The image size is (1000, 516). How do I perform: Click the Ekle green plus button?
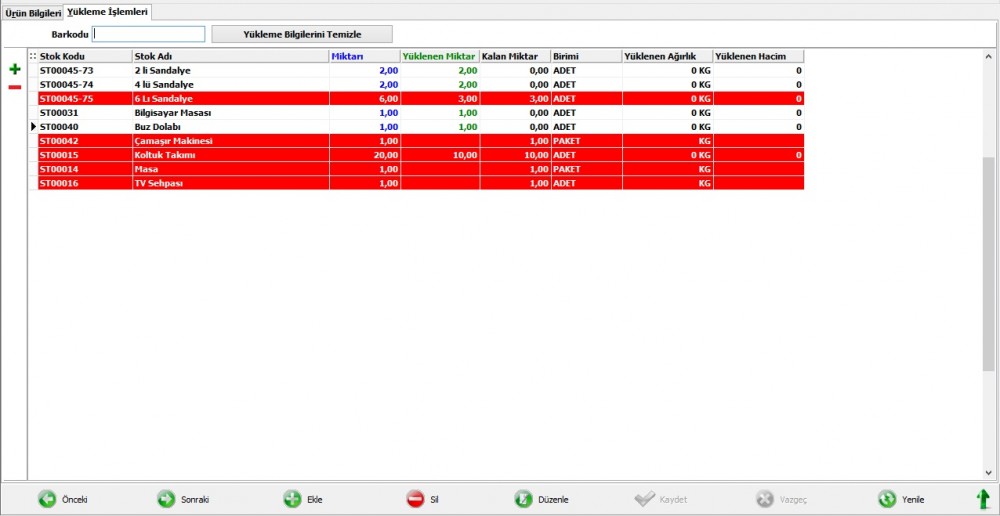pos(292,499)
